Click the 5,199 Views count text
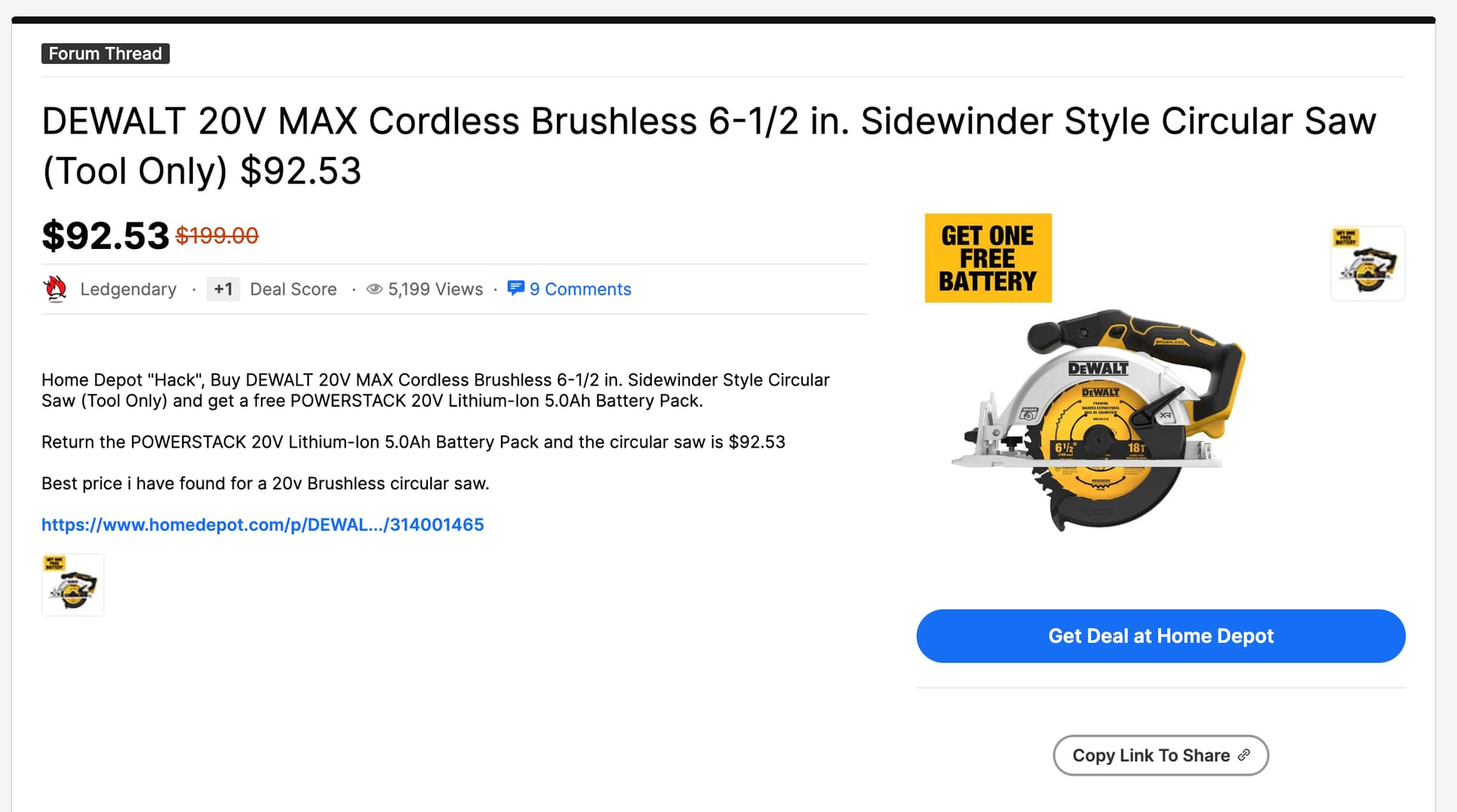This screenshot has width=1457, height=812. click(435, 289)
